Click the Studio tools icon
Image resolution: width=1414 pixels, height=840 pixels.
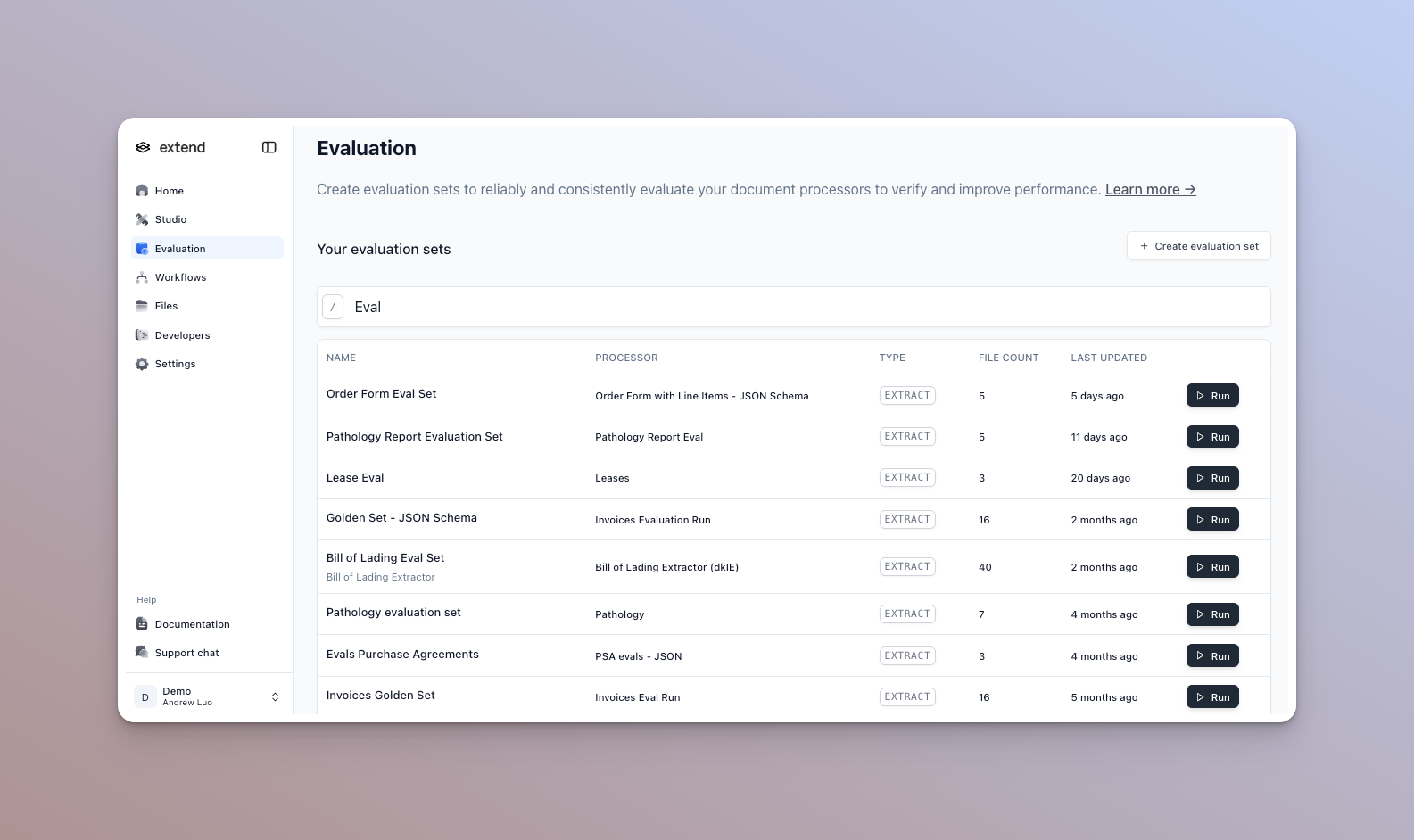pos(142,219)
